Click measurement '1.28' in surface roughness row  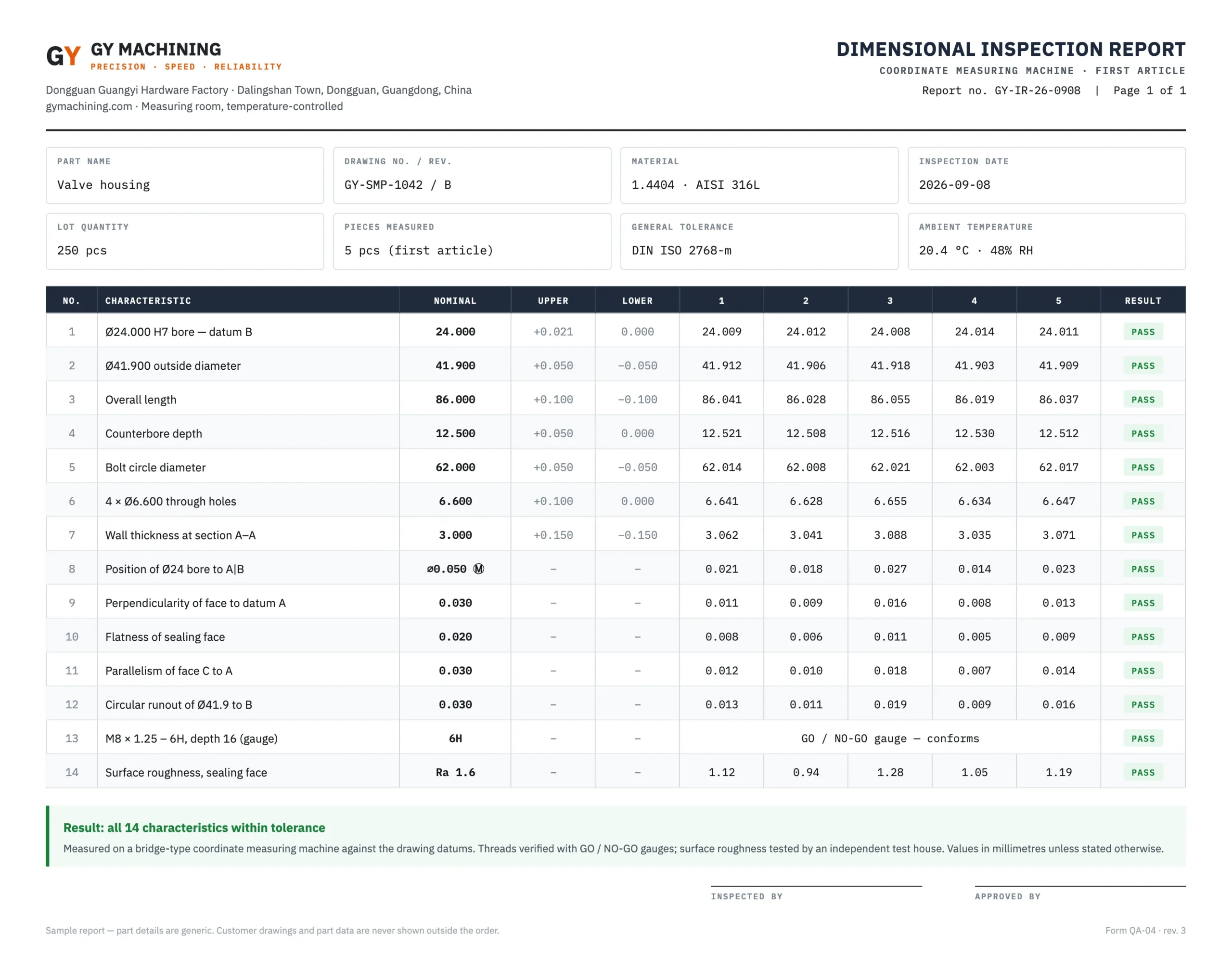coord(890,772)
